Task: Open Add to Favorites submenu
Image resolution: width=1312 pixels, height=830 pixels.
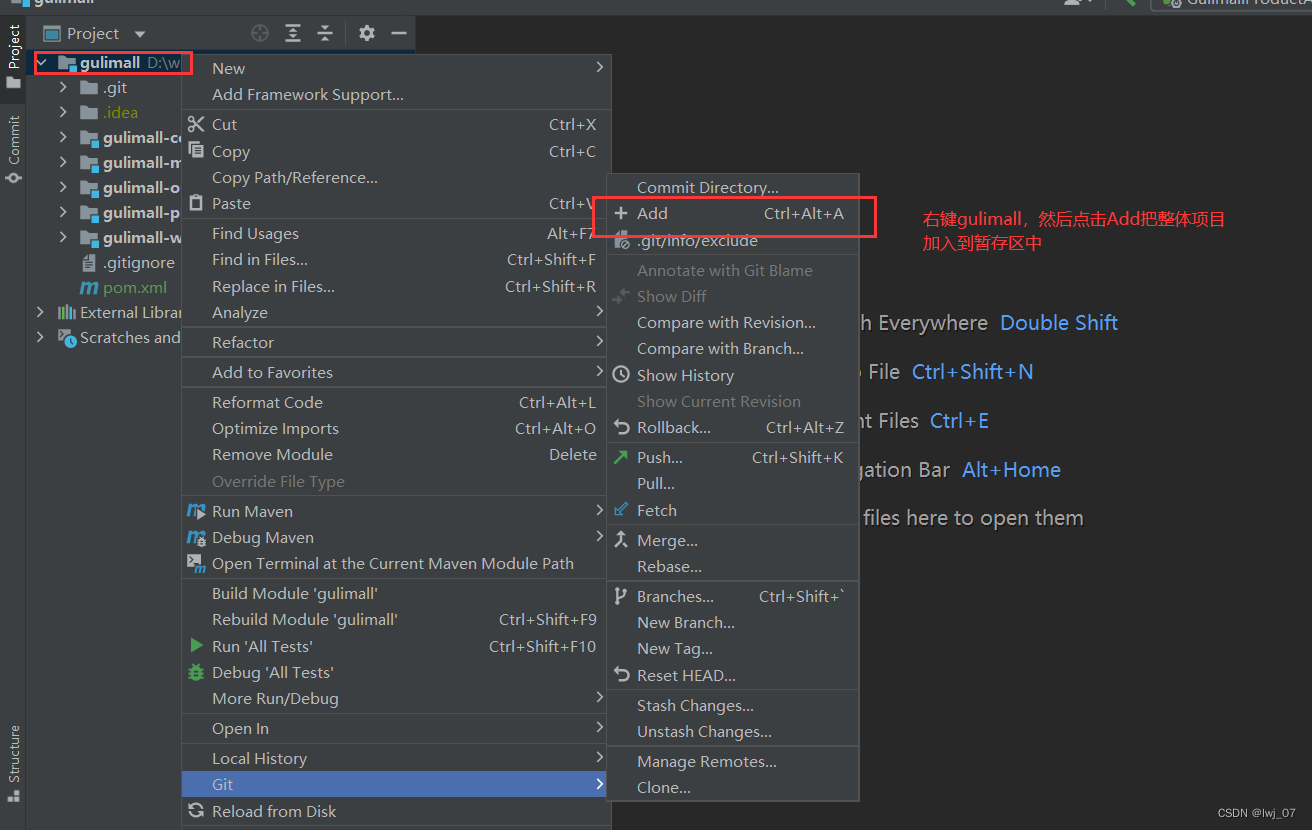Action: (396, 372)
